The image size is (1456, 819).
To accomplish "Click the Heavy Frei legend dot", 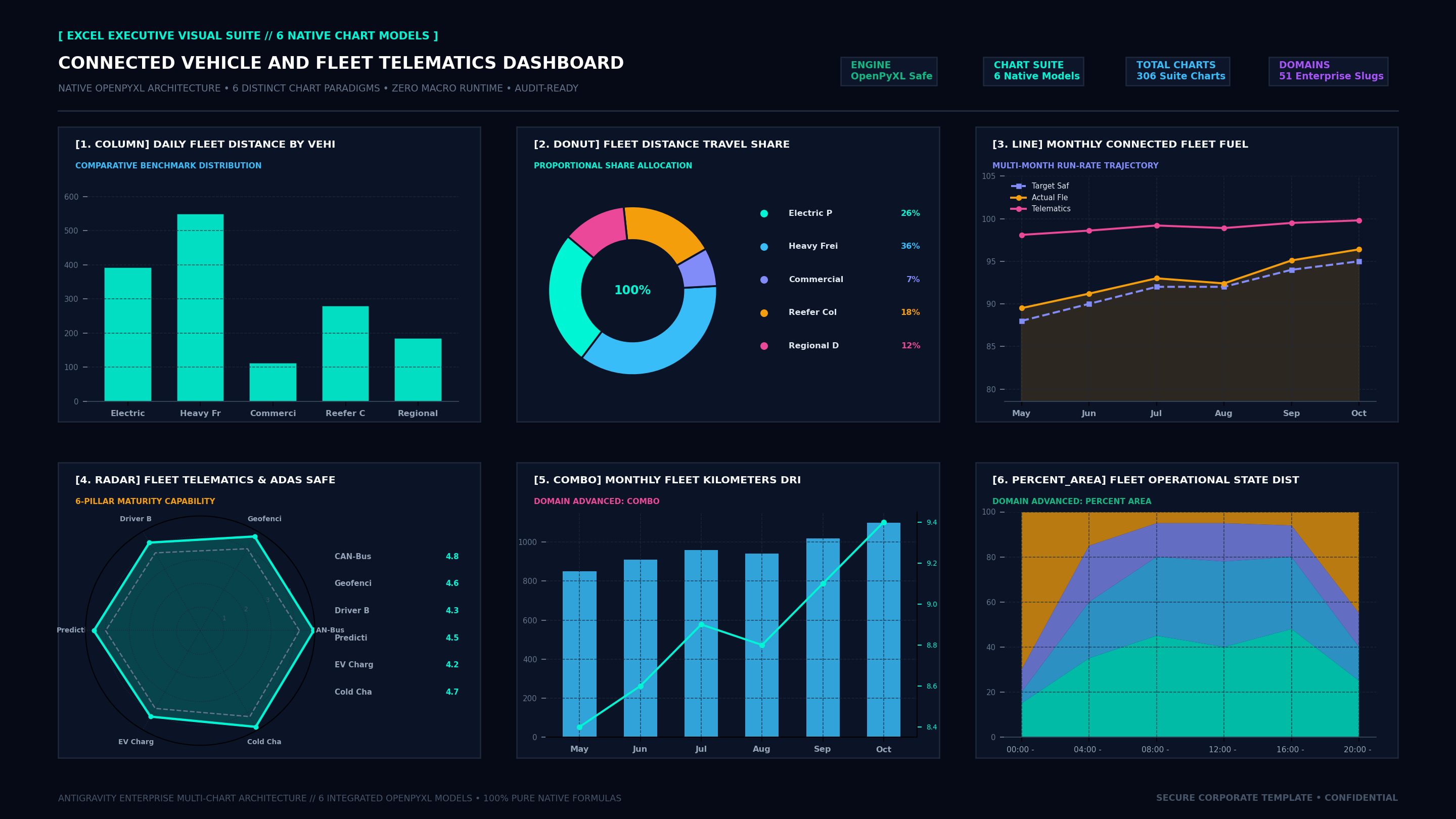I will click(x=764, y=247).
